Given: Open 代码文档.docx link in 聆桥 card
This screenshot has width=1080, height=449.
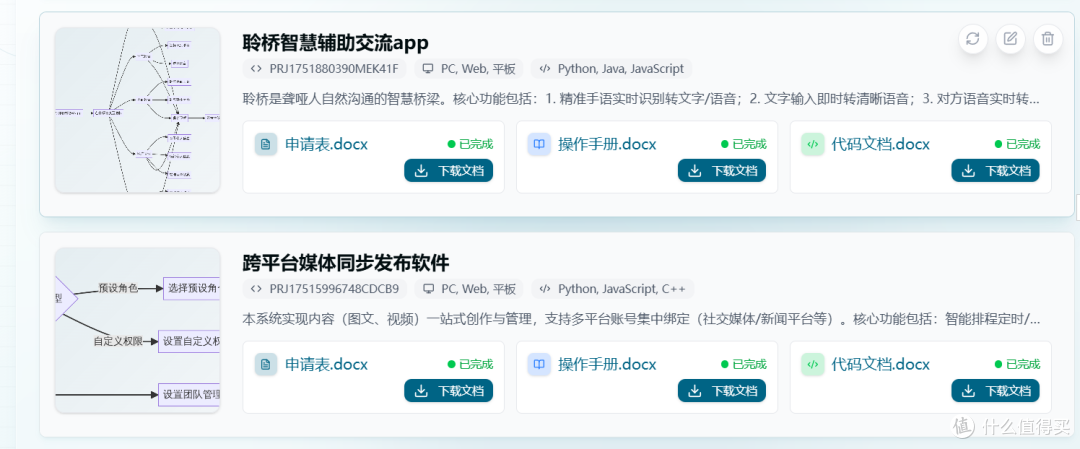Looking at the screenshot, I should (880, 145).
